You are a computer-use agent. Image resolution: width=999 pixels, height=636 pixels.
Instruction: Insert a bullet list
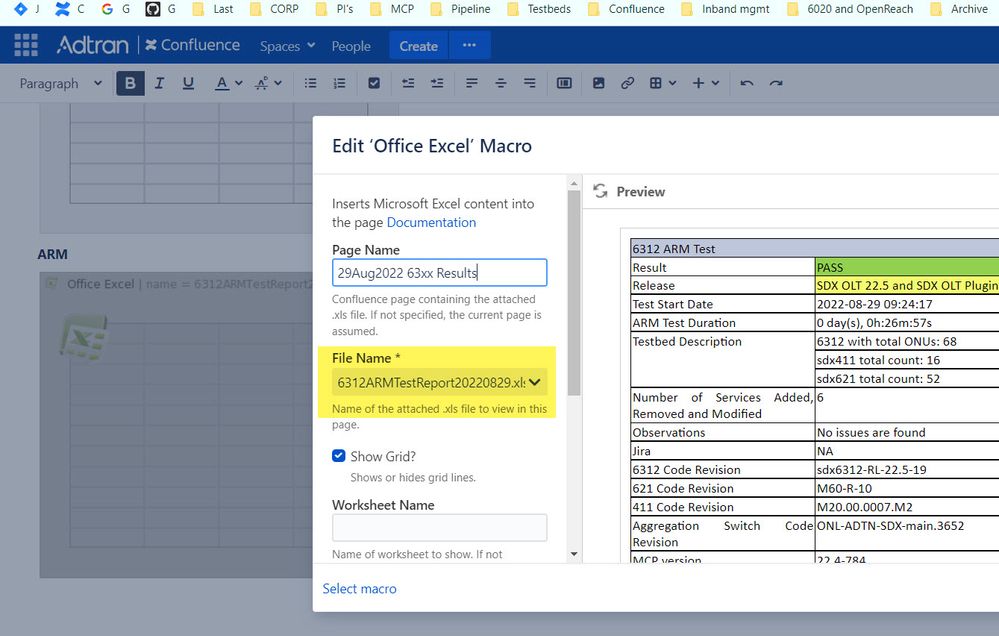click(x=310, y=83)
